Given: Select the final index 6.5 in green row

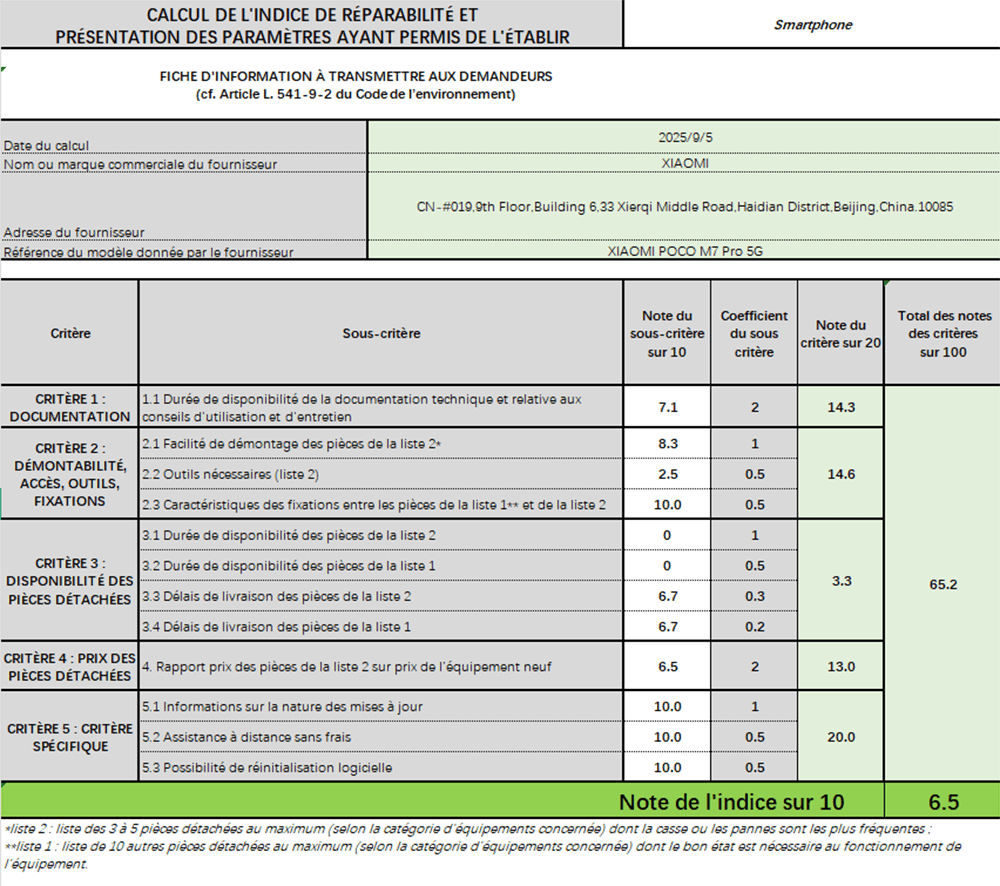Looking at the screenshot, I should tap(943, 802).
